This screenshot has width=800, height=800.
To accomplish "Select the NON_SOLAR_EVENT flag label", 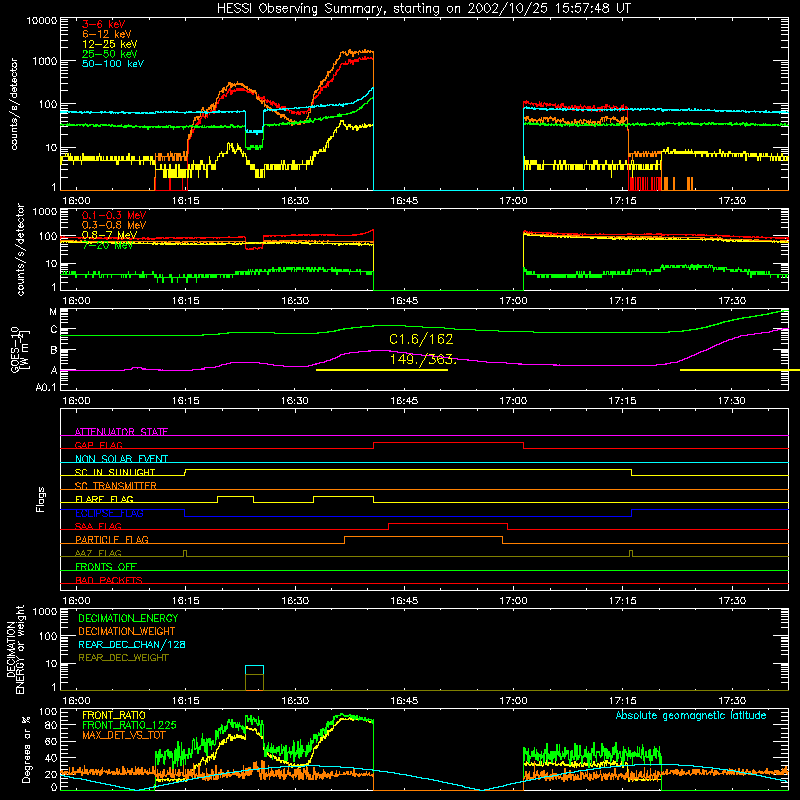I will [x=121, y=459].
